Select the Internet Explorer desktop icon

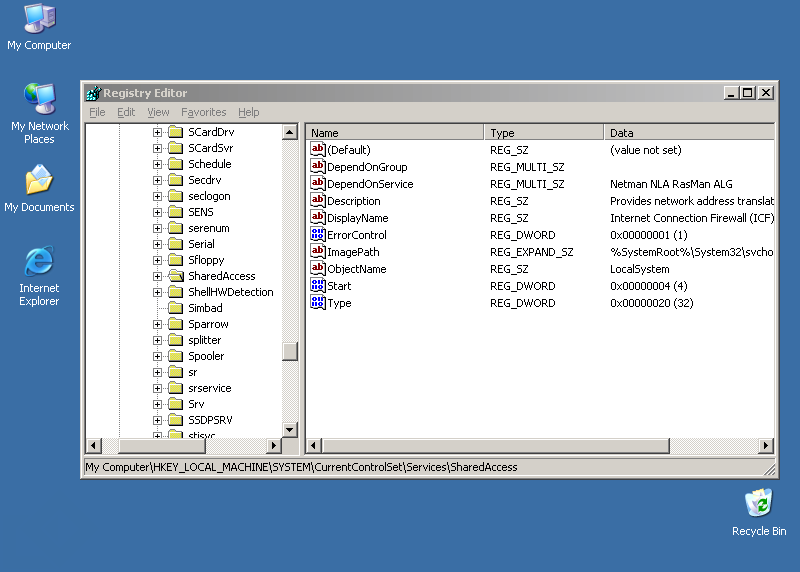click(x=39, y=276)
